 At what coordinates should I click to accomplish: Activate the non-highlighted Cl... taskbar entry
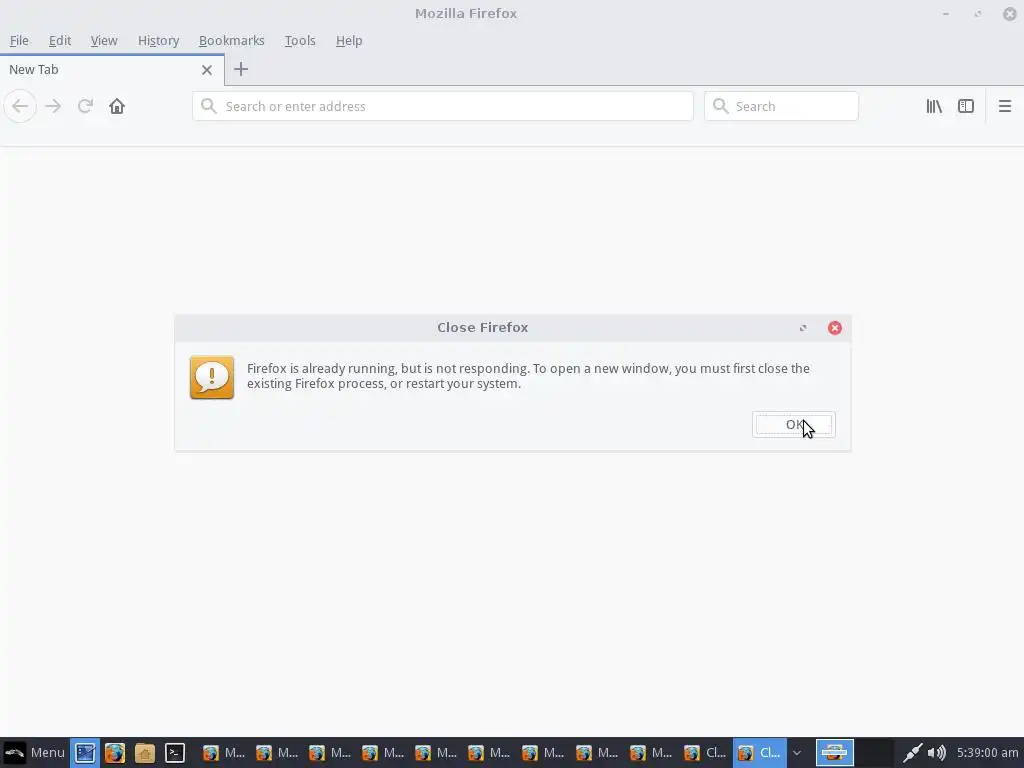click(x=706, y=753)
